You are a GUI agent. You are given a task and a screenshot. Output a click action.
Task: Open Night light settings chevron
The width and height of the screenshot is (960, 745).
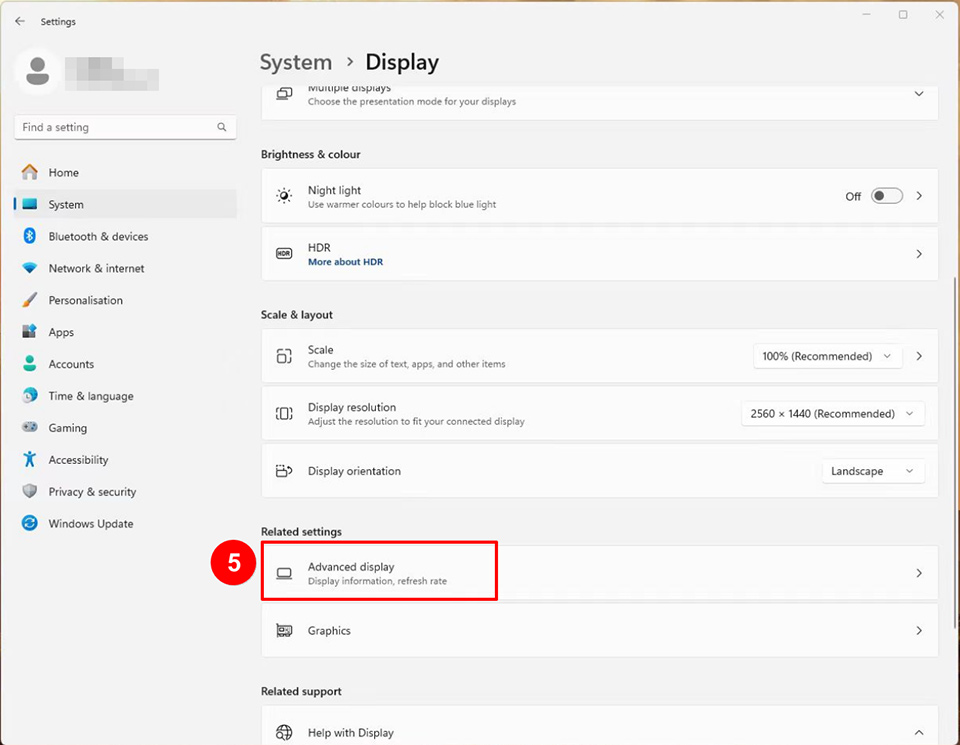point(919,196)
